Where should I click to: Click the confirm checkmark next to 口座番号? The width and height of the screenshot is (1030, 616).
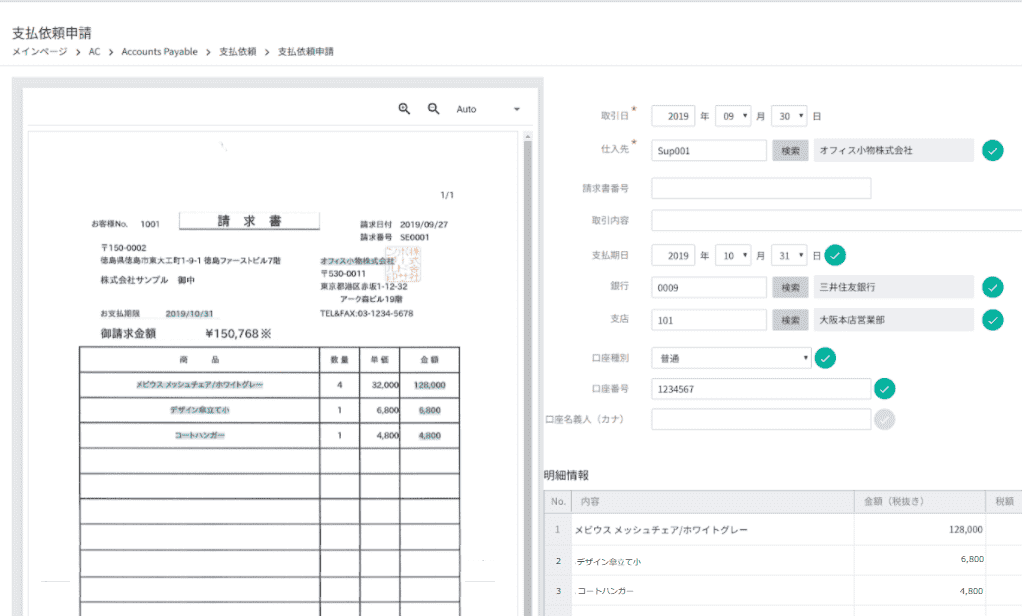885,388
